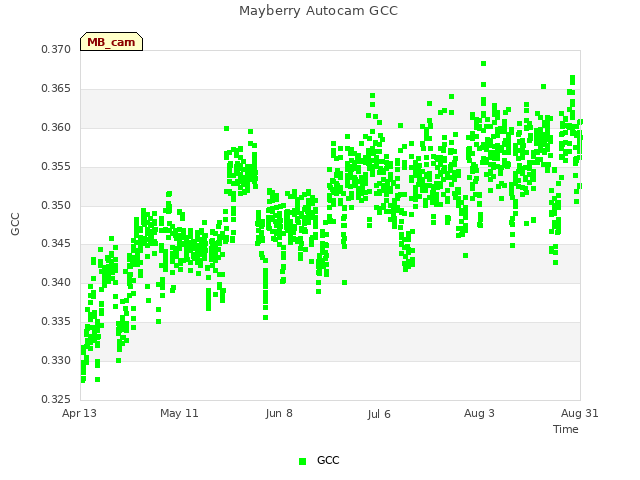Click the 0.360 y-axis value
This screenshot has height=480, width=640.
click(x=56, y=127)
